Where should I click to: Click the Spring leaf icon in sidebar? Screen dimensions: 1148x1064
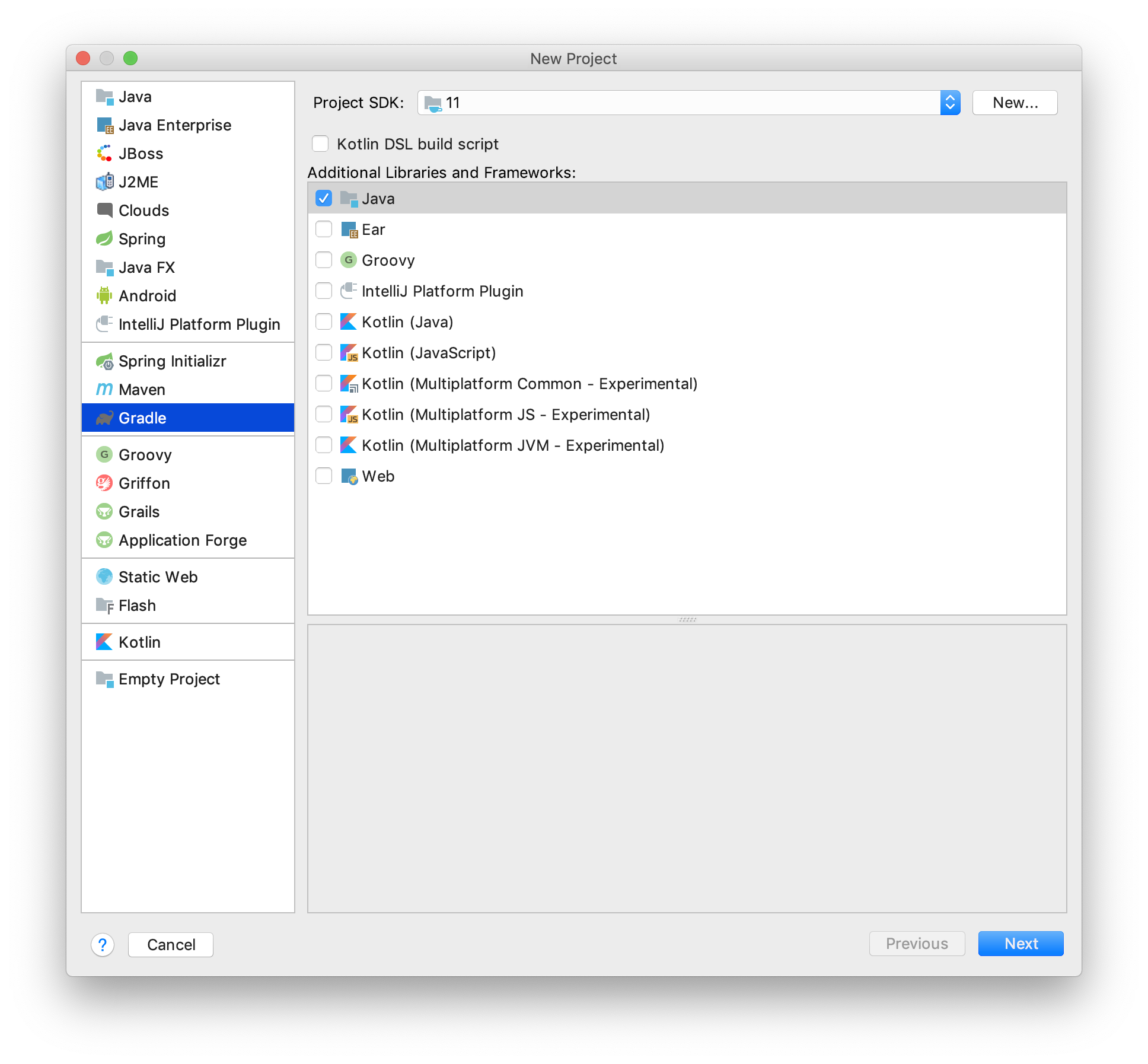104,239
